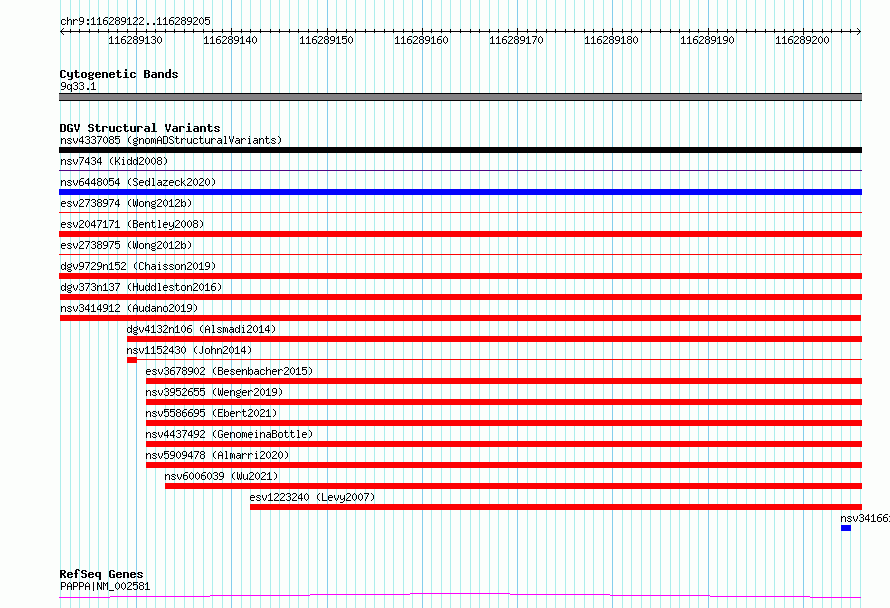This screenshot has height=608, width=890.
Task: Click the PAPPA|NM_002581 gene label
Action: [105, 586]
